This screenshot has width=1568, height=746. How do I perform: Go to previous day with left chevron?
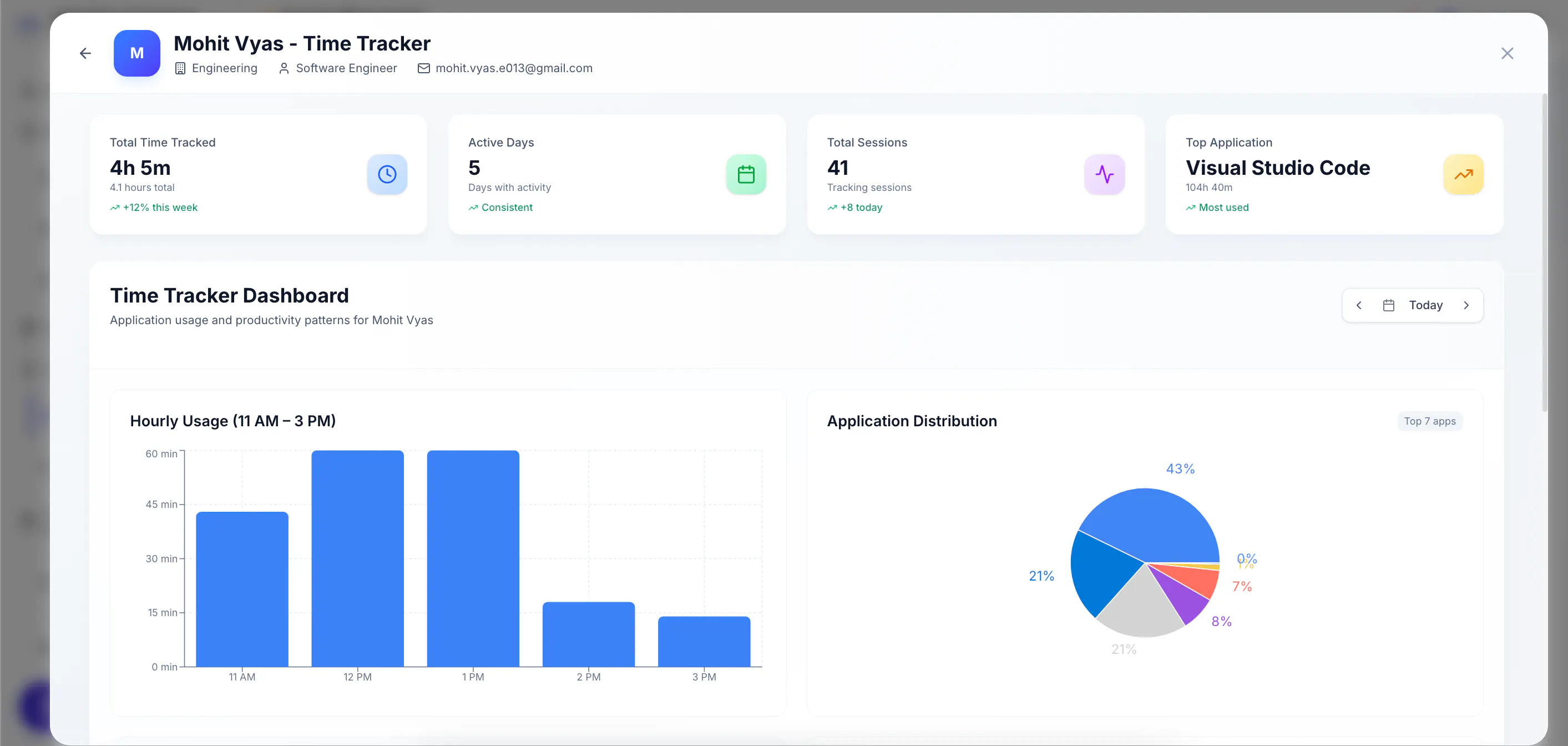point(1359,305)
